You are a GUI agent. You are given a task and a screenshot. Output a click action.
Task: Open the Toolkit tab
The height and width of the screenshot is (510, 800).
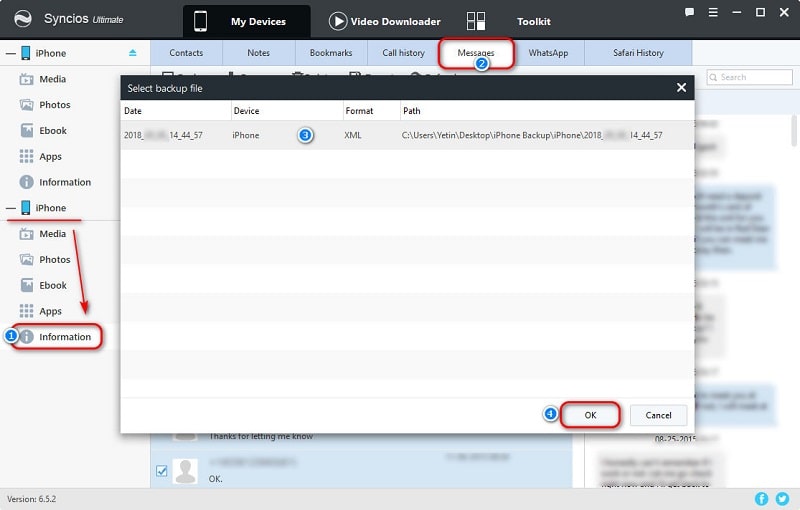(533, 21)
